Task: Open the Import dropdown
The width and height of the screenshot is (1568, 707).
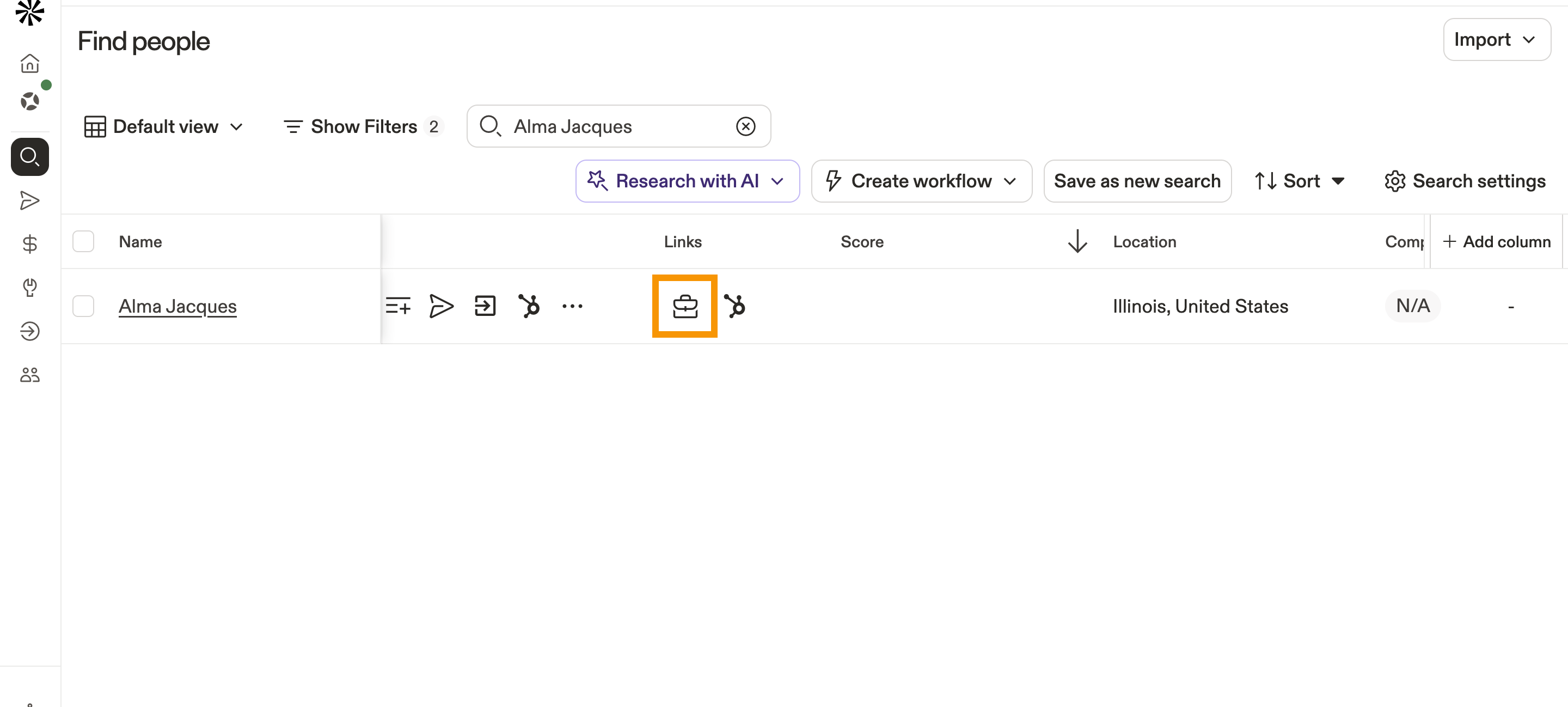Action: pyautogui.click(x=1496, y=40)
